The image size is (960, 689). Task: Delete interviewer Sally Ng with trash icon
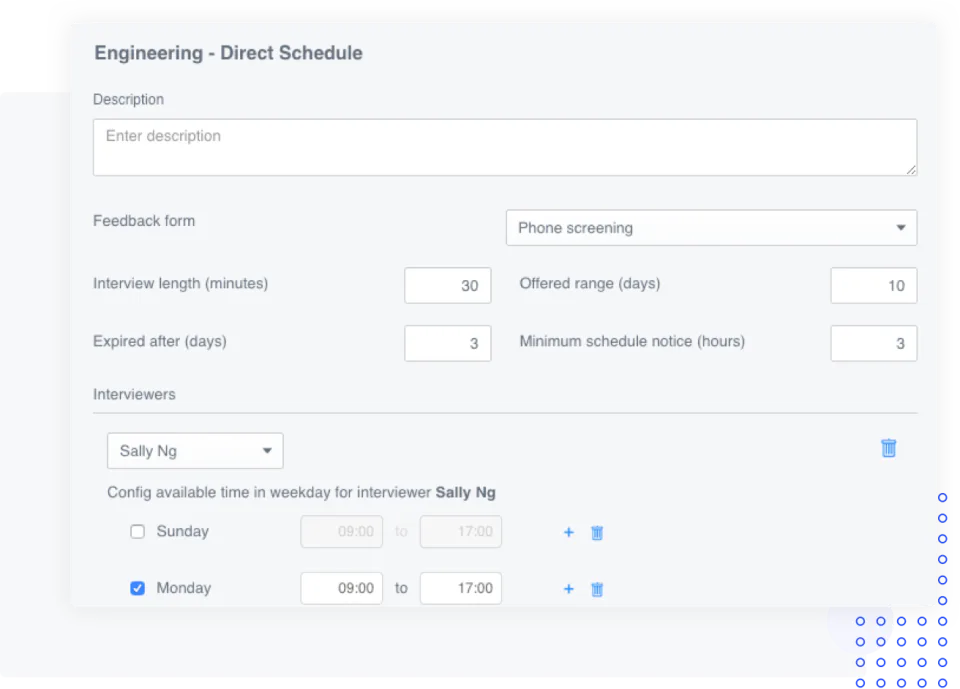point(888,448)
